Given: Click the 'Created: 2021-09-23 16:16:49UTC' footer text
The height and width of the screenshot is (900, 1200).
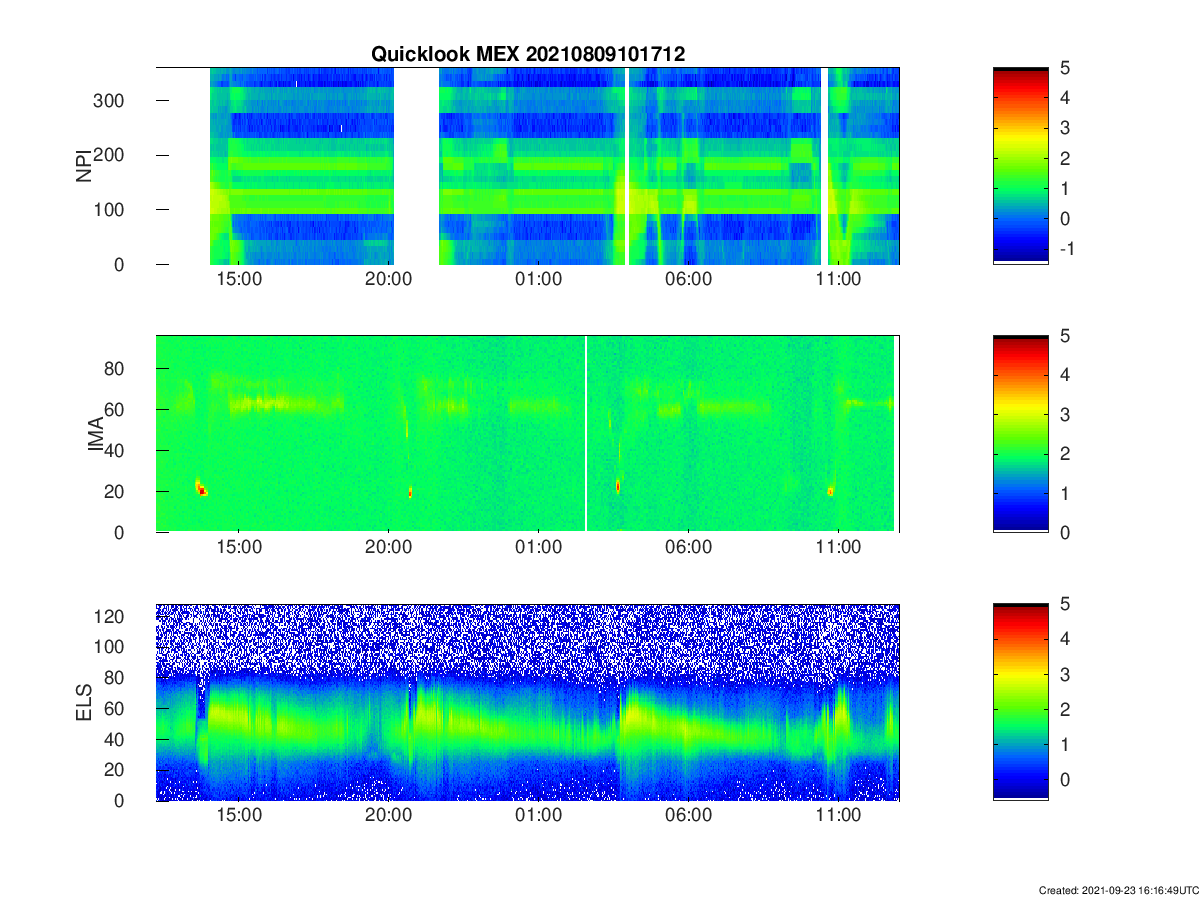Looking at the screenshot, I should (x=1119, y=890).
